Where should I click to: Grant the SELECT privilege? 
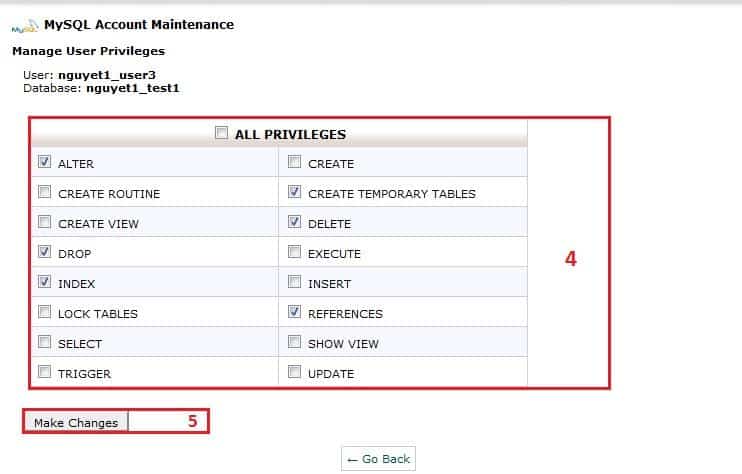(44, 342)
